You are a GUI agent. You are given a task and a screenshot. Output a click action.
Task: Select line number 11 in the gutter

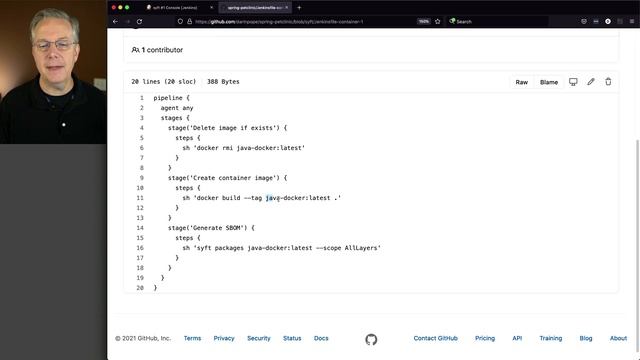click(140, 198)
